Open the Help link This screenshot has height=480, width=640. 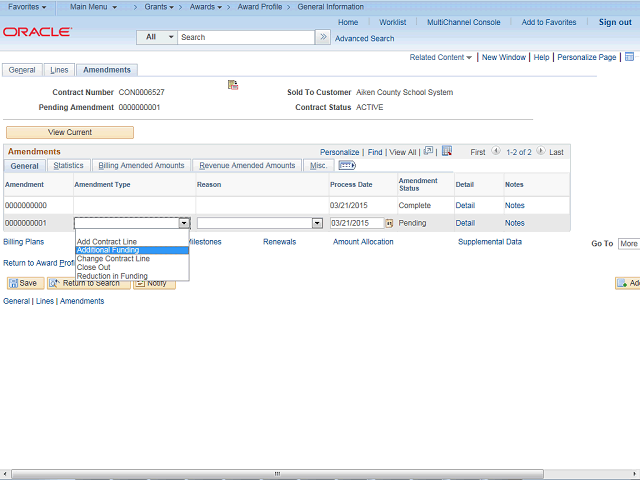pyautogui.click(x=541, y=58)
